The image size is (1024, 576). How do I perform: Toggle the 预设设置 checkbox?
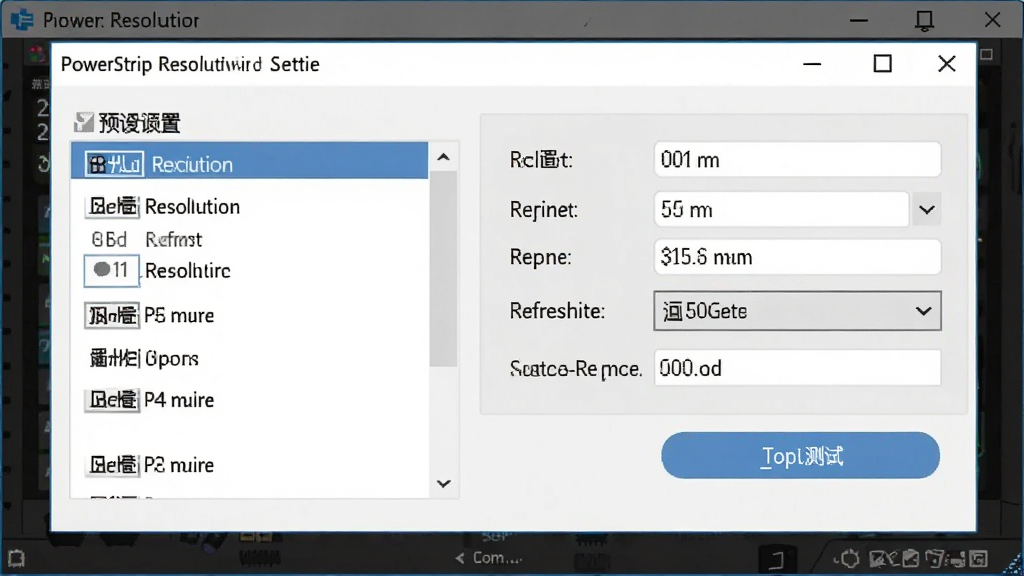coord(84,122)
